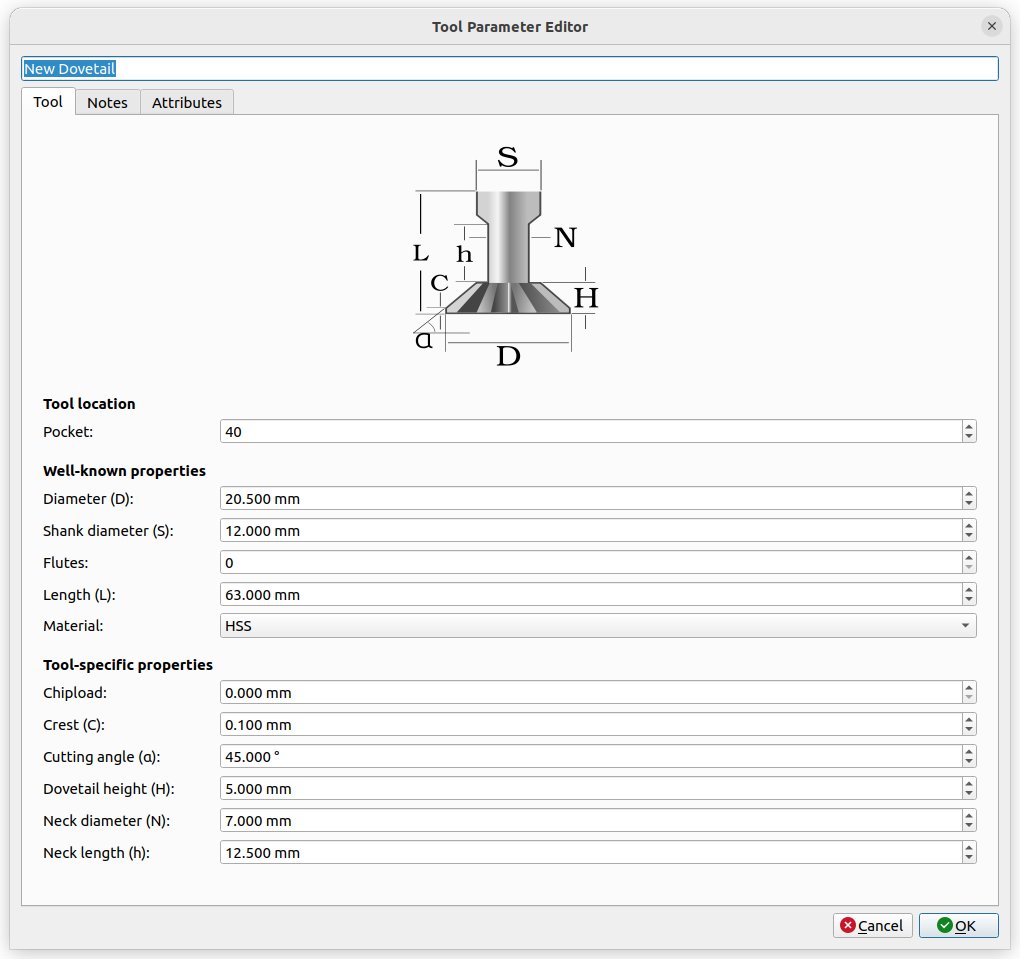Confirm with the OK button
Screen dimensions: 1020x959
point(958,925)
